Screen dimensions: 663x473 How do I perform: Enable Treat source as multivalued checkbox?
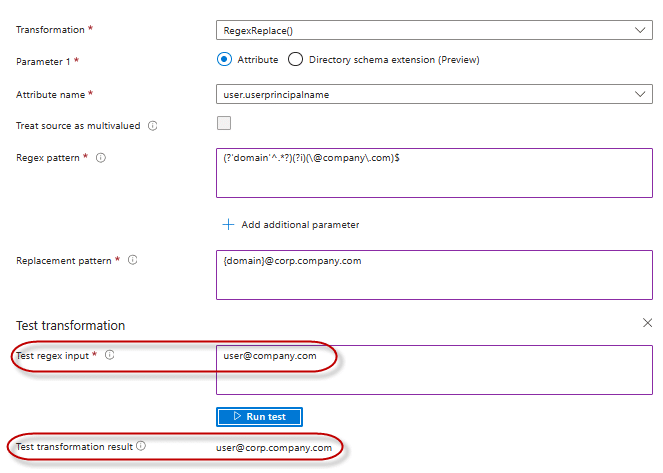point(224,124)
